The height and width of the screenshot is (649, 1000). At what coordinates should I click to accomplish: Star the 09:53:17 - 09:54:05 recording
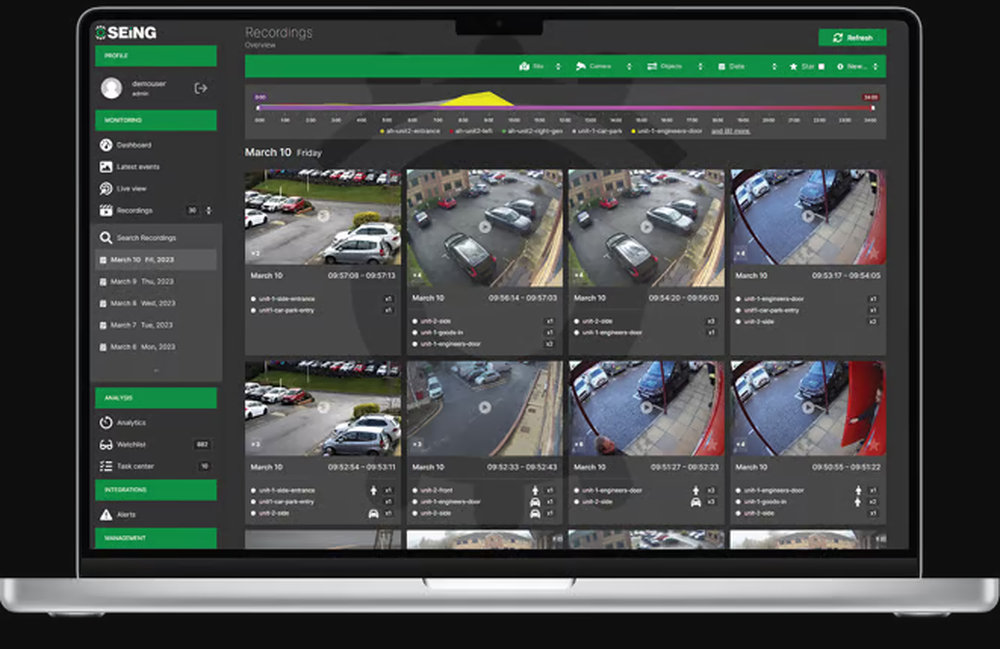coord(874,253)
